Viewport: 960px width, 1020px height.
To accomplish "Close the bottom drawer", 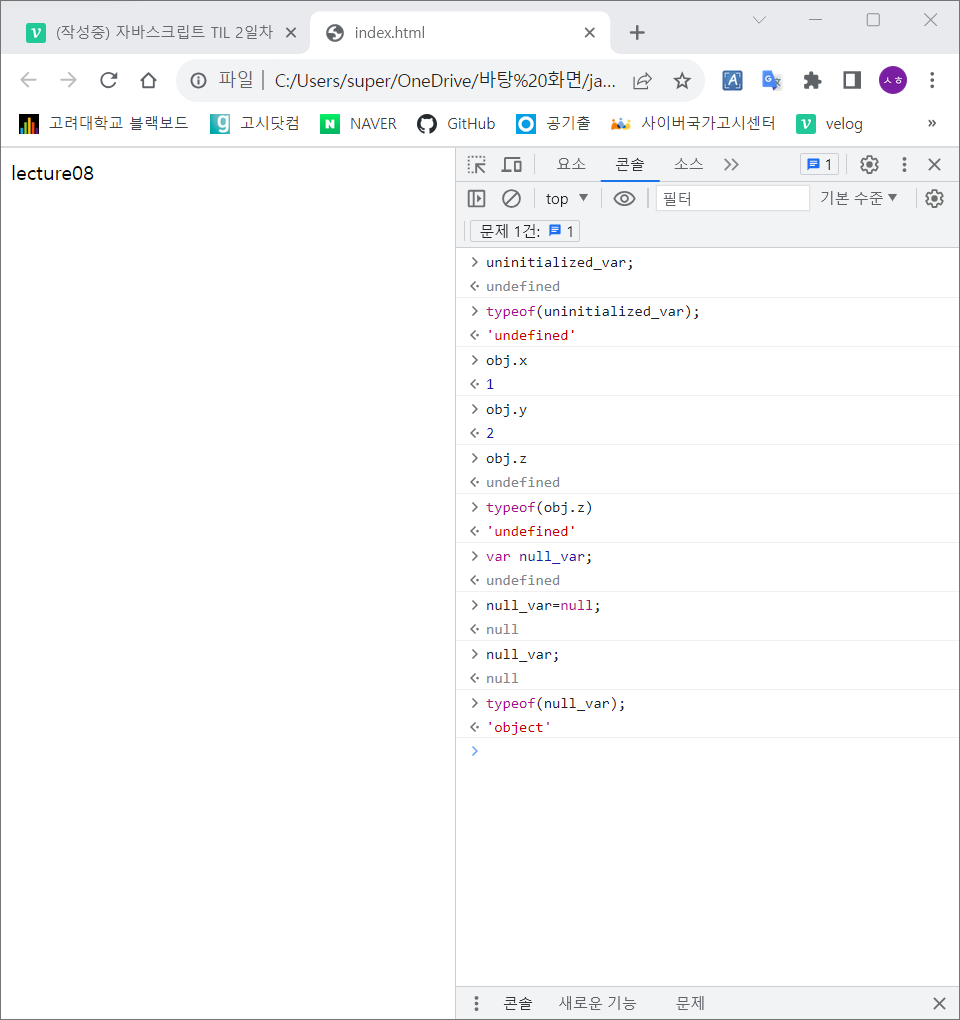I will (x=939, y=1003).
